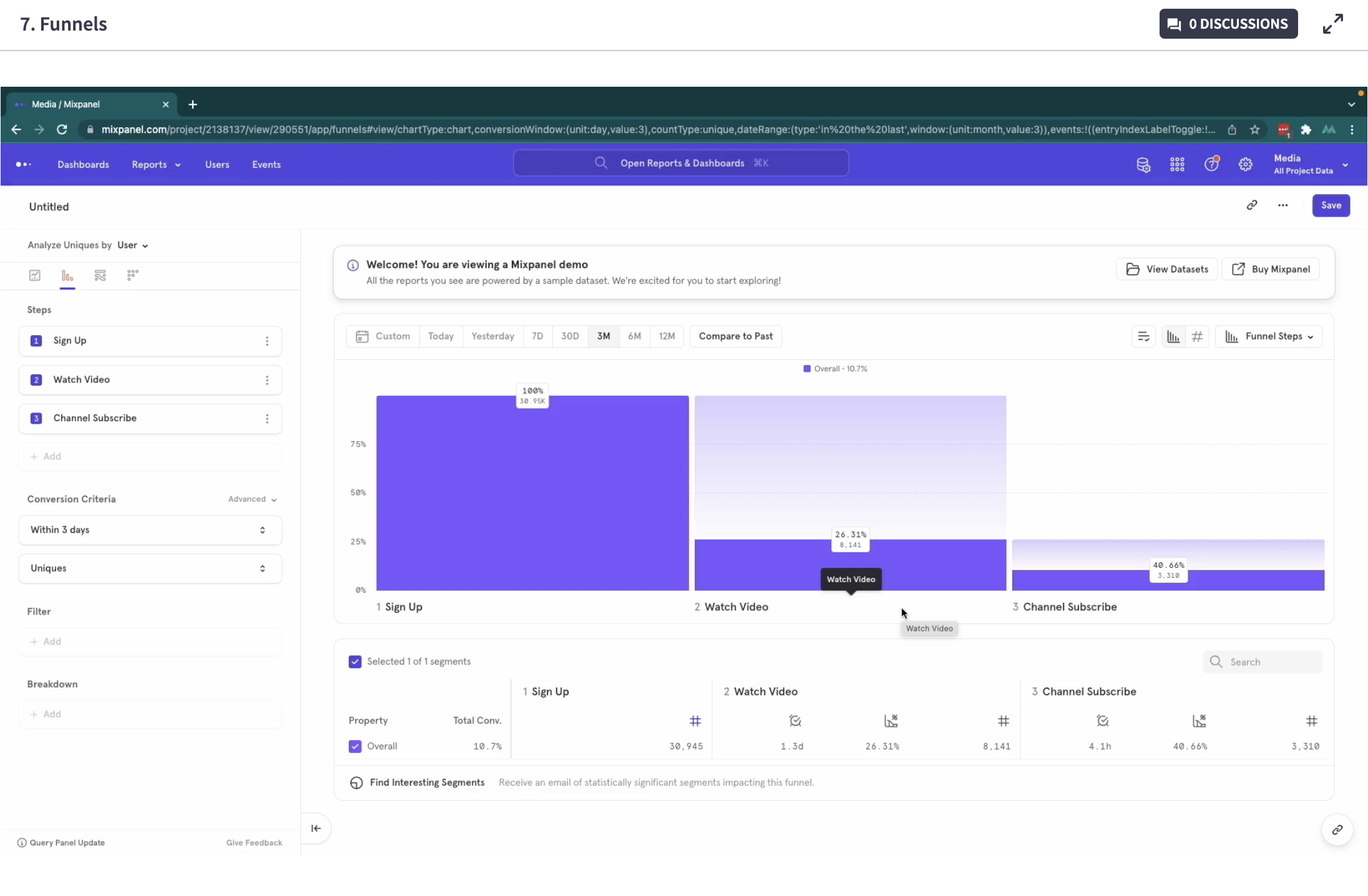The width and height of the screenshot is (1368, 896).
Task: Select the 7D date range
Action: tap(537, 336)
